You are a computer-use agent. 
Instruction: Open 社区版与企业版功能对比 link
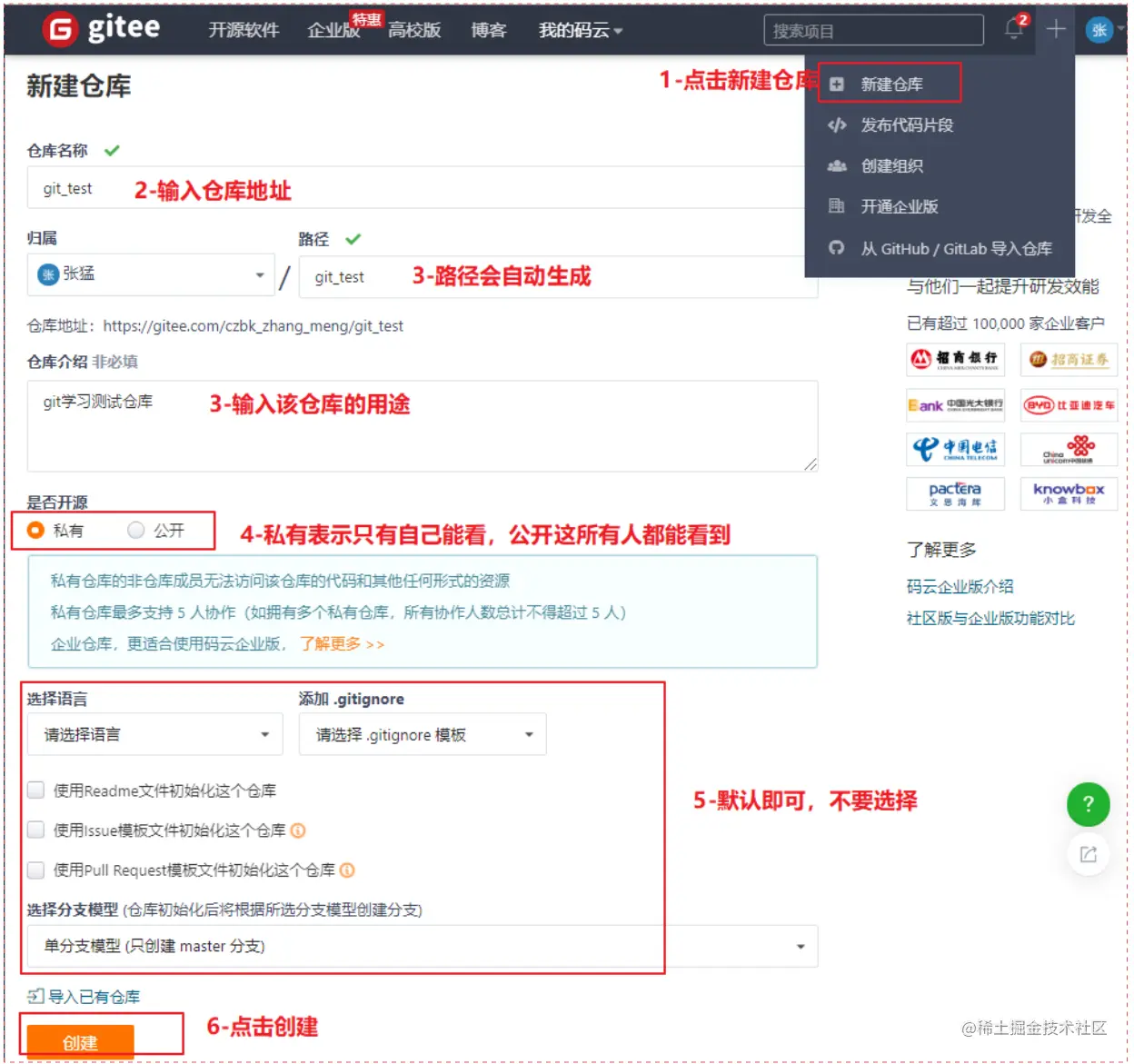tap(990, 619)
